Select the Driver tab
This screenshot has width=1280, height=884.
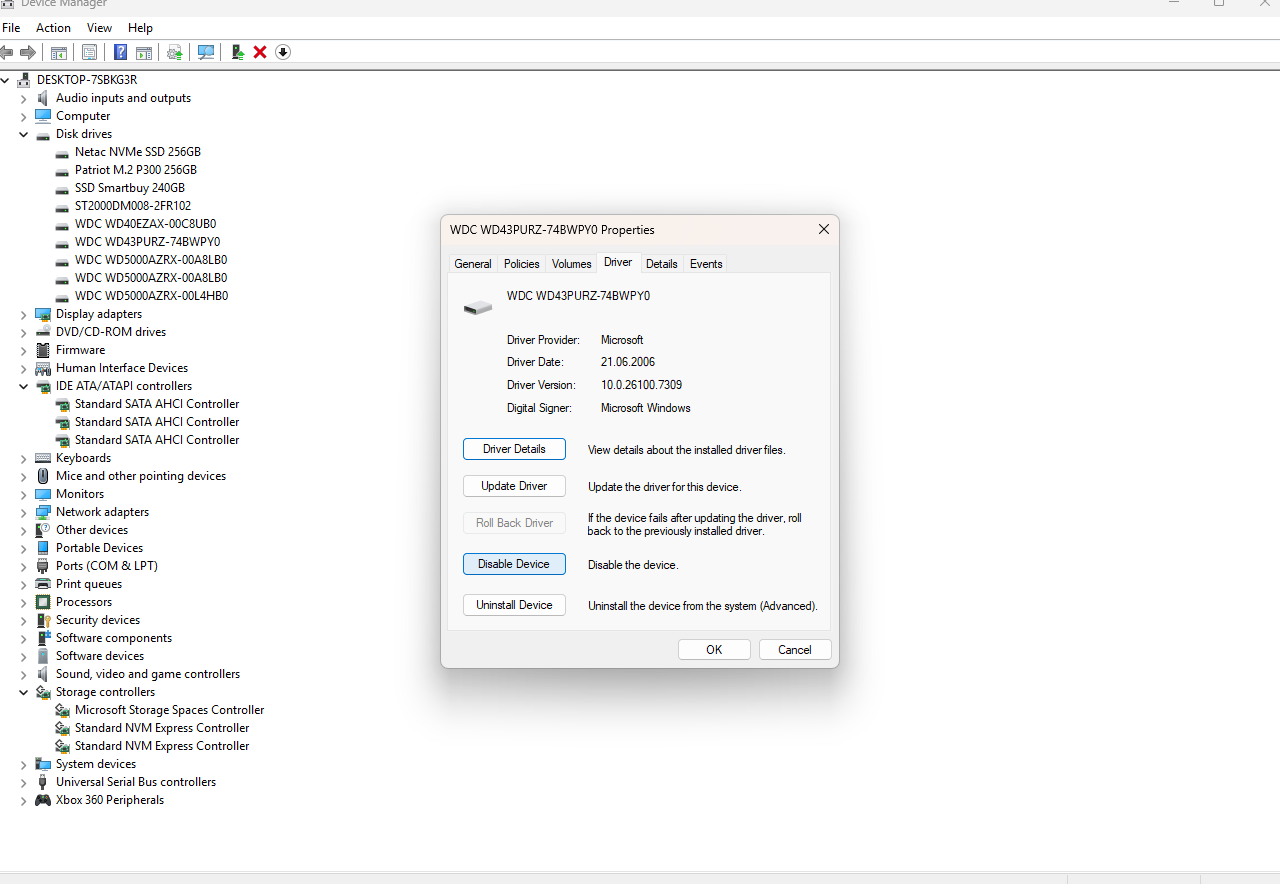tap(618, 262)
